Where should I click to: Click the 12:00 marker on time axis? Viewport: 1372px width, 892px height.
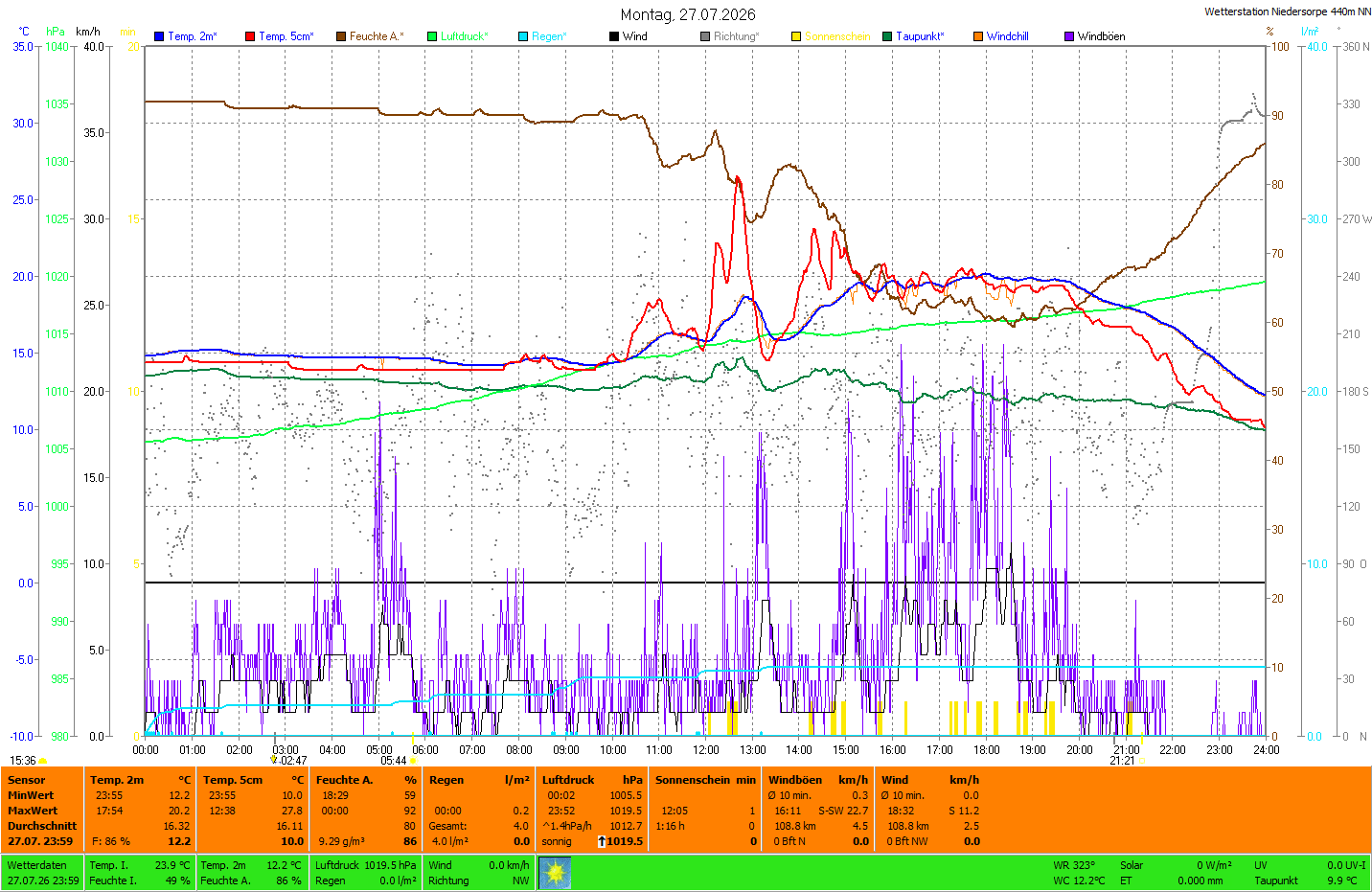[706, 750]
